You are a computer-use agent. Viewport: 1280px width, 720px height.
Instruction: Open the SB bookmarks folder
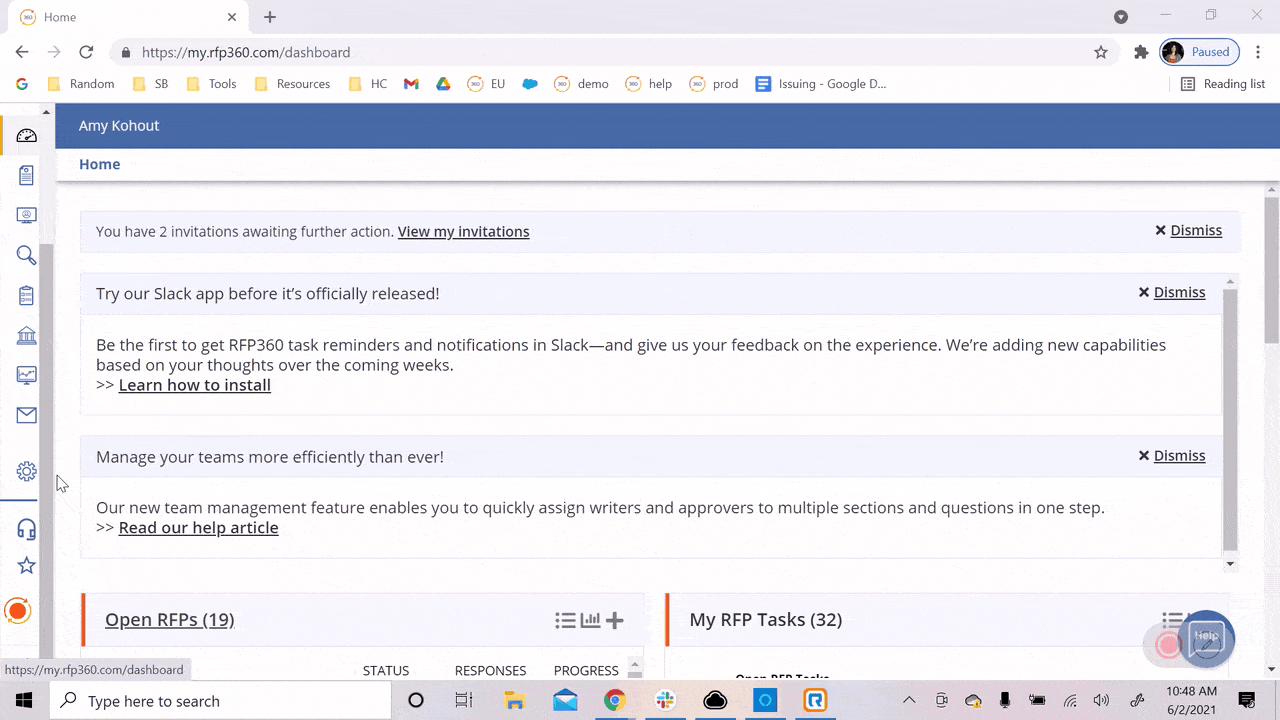coord(151,84)
